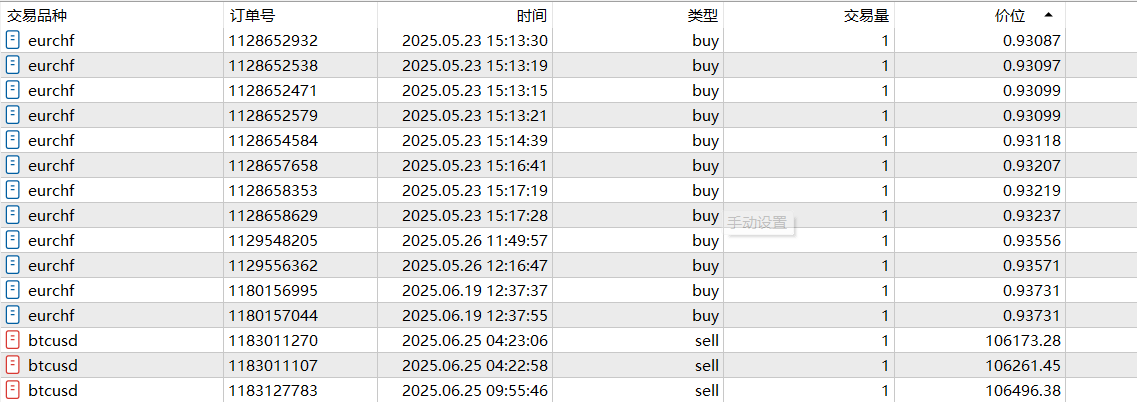The width and height of the screenshot is (1137, 402).
Task: Click the icon beside eurchf order 1129548205
Action: [12, 240]
